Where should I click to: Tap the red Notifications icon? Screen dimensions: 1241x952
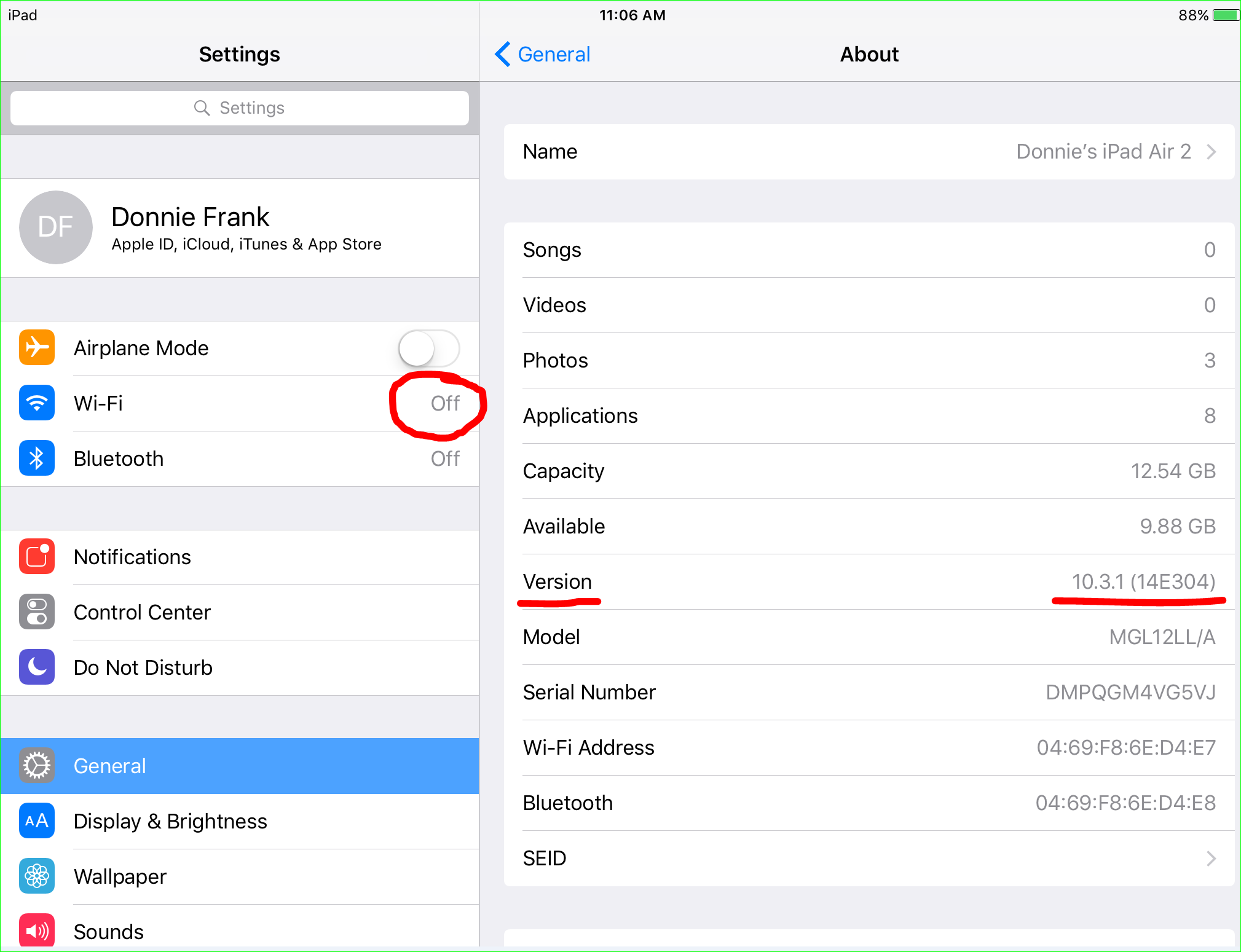coord(37,556)
